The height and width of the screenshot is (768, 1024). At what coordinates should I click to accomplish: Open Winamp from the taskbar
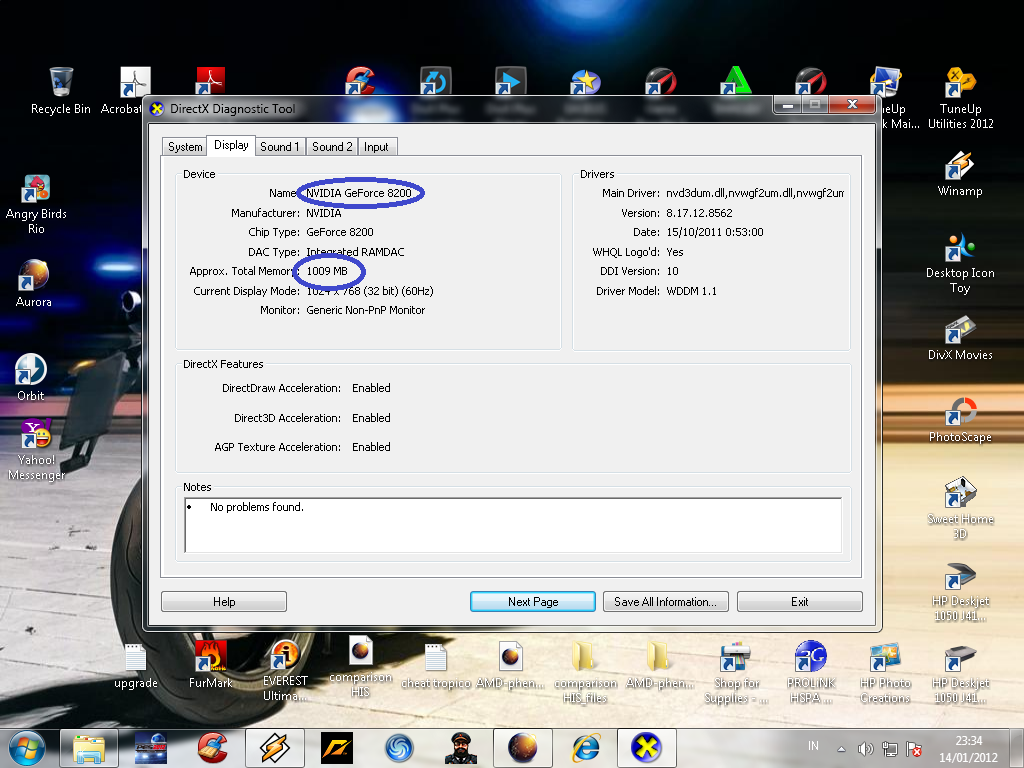coord(275,748)
